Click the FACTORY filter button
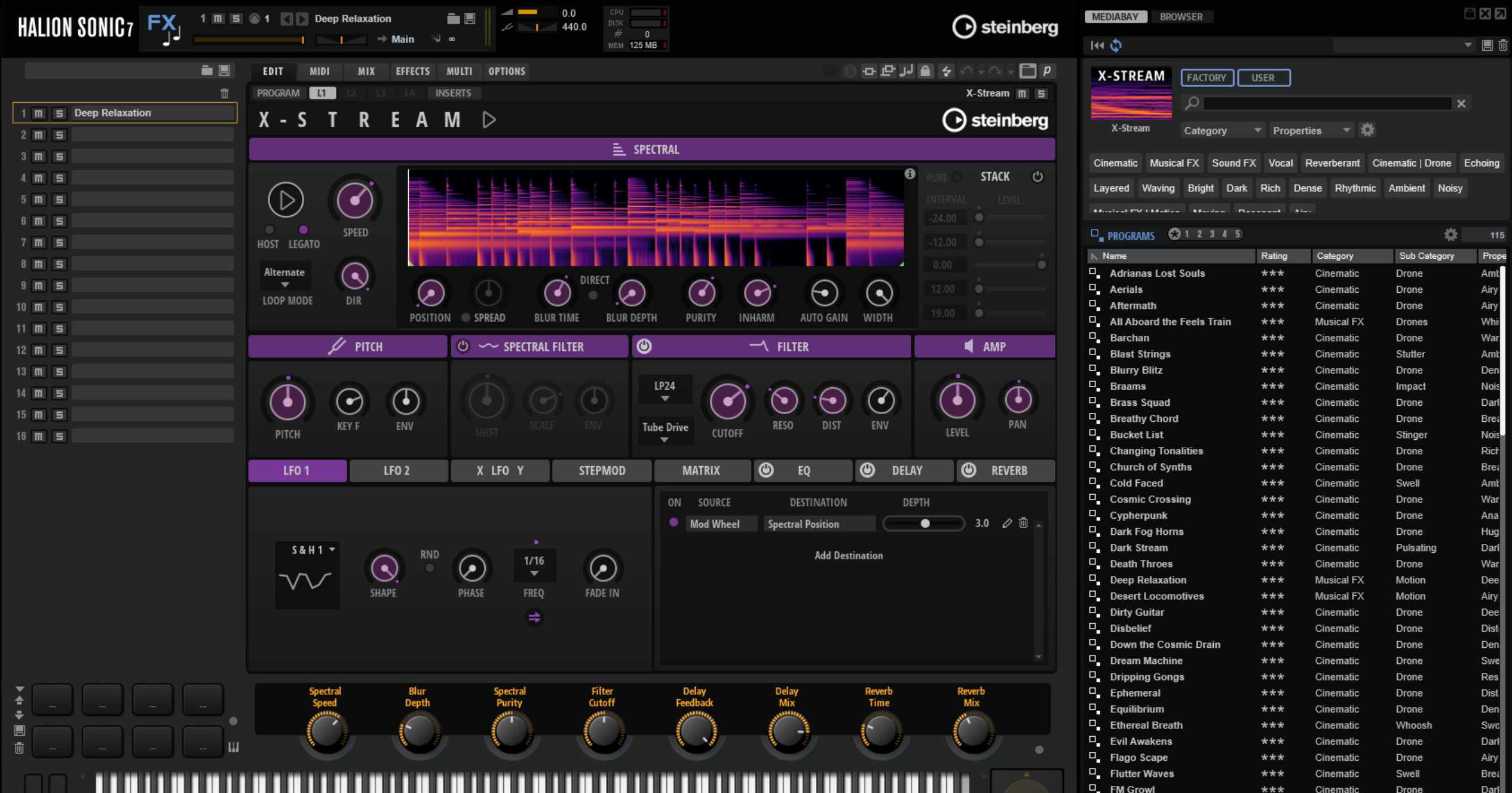The height and width of the screenshot is (793, 1512). 1206,78
